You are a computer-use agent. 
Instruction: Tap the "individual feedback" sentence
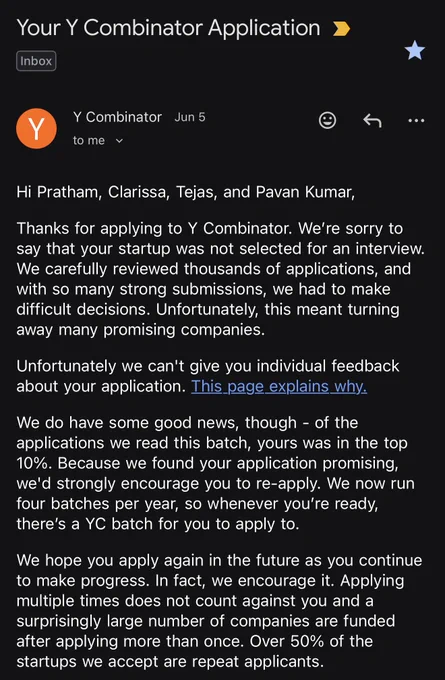click(x=208, y=376)
